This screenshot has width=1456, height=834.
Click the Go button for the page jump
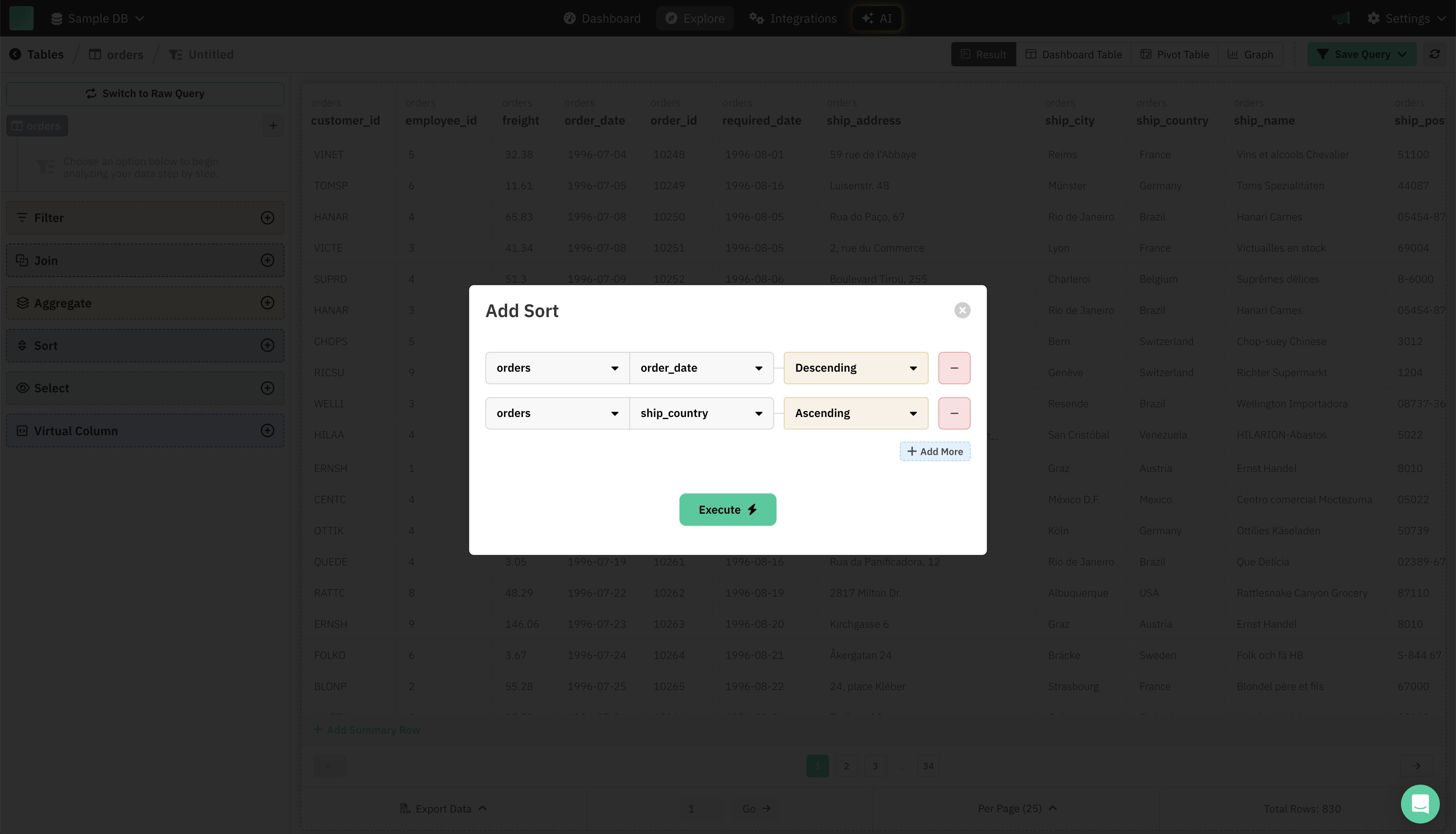pos(756,809)
